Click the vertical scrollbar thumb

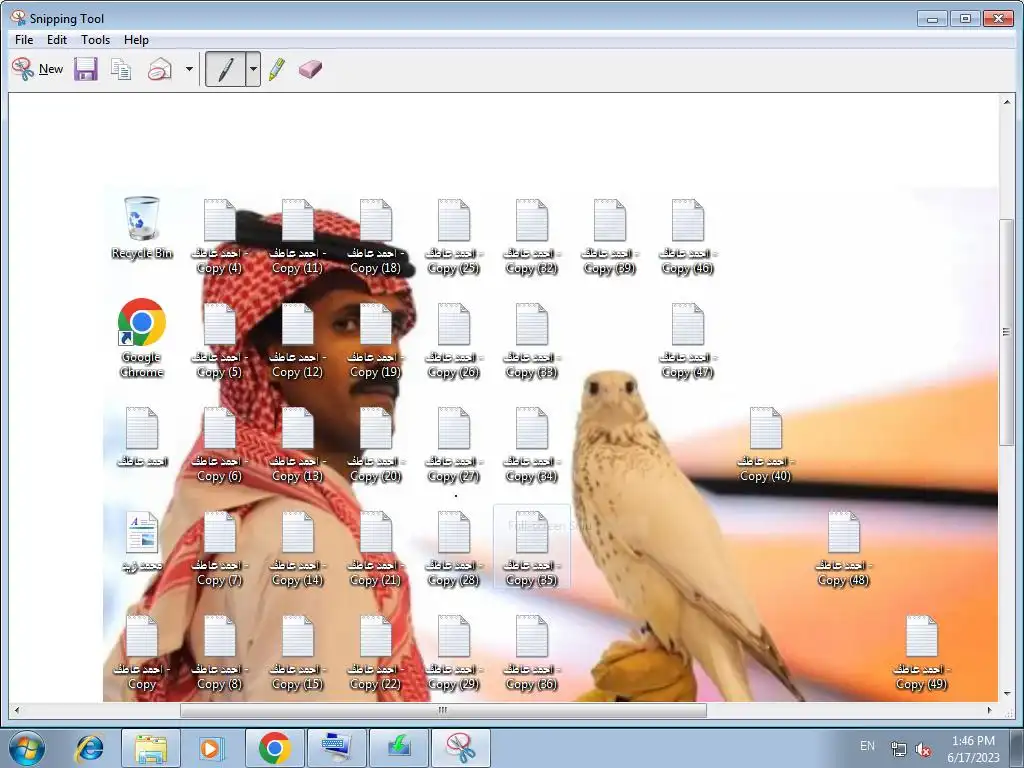[x=1006, y=332]
